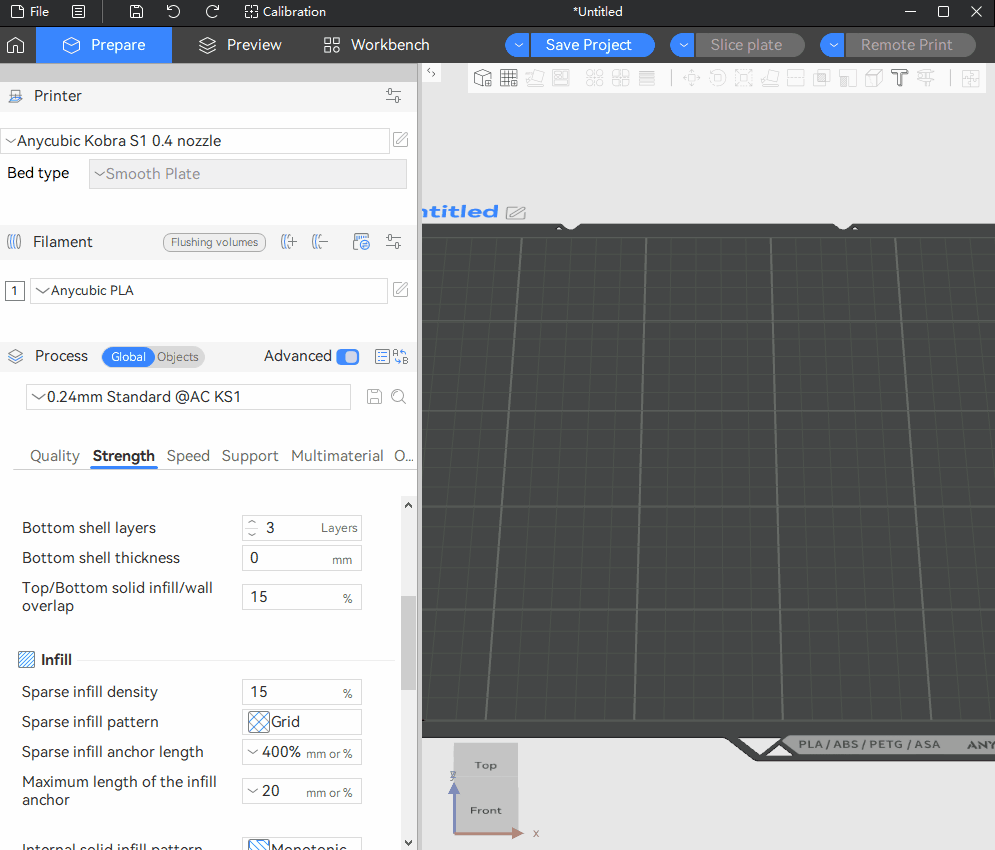The height and width of the screenshot is (850, 995).
Task: Open the Calibration menu
Action: click(x=286, y=11)
